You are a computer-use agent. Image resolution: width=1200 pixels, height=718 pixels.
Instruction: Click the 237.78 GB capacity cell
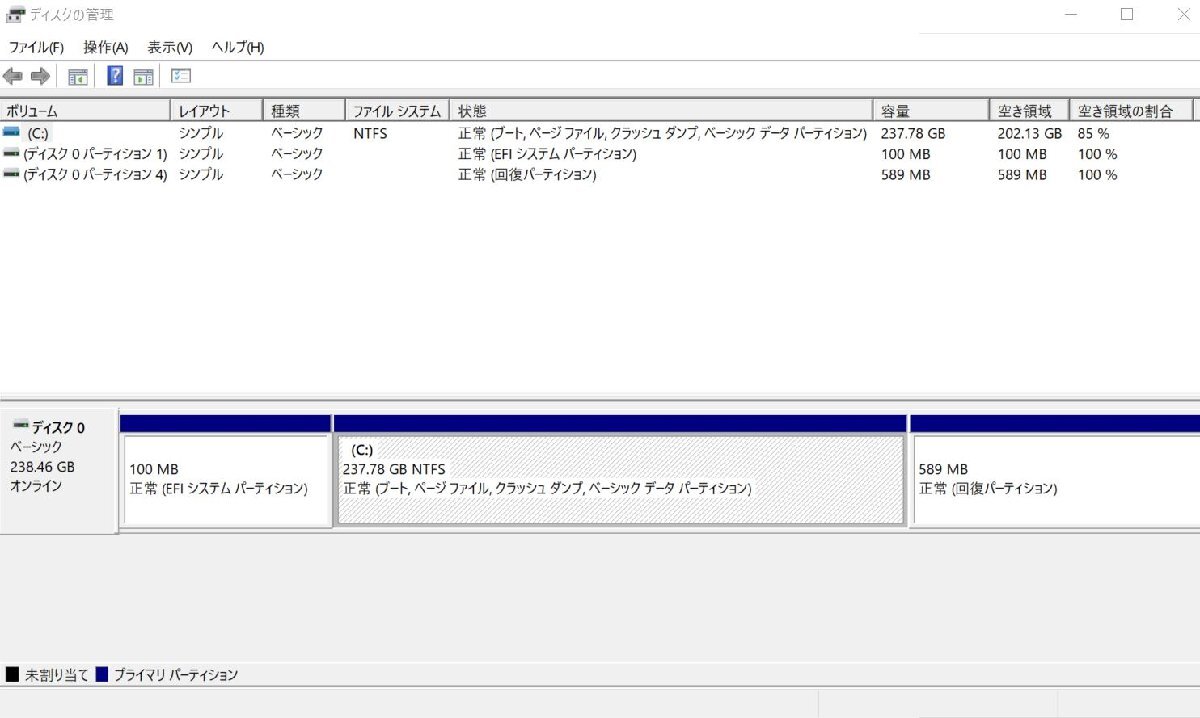click(x=913, y=133)
